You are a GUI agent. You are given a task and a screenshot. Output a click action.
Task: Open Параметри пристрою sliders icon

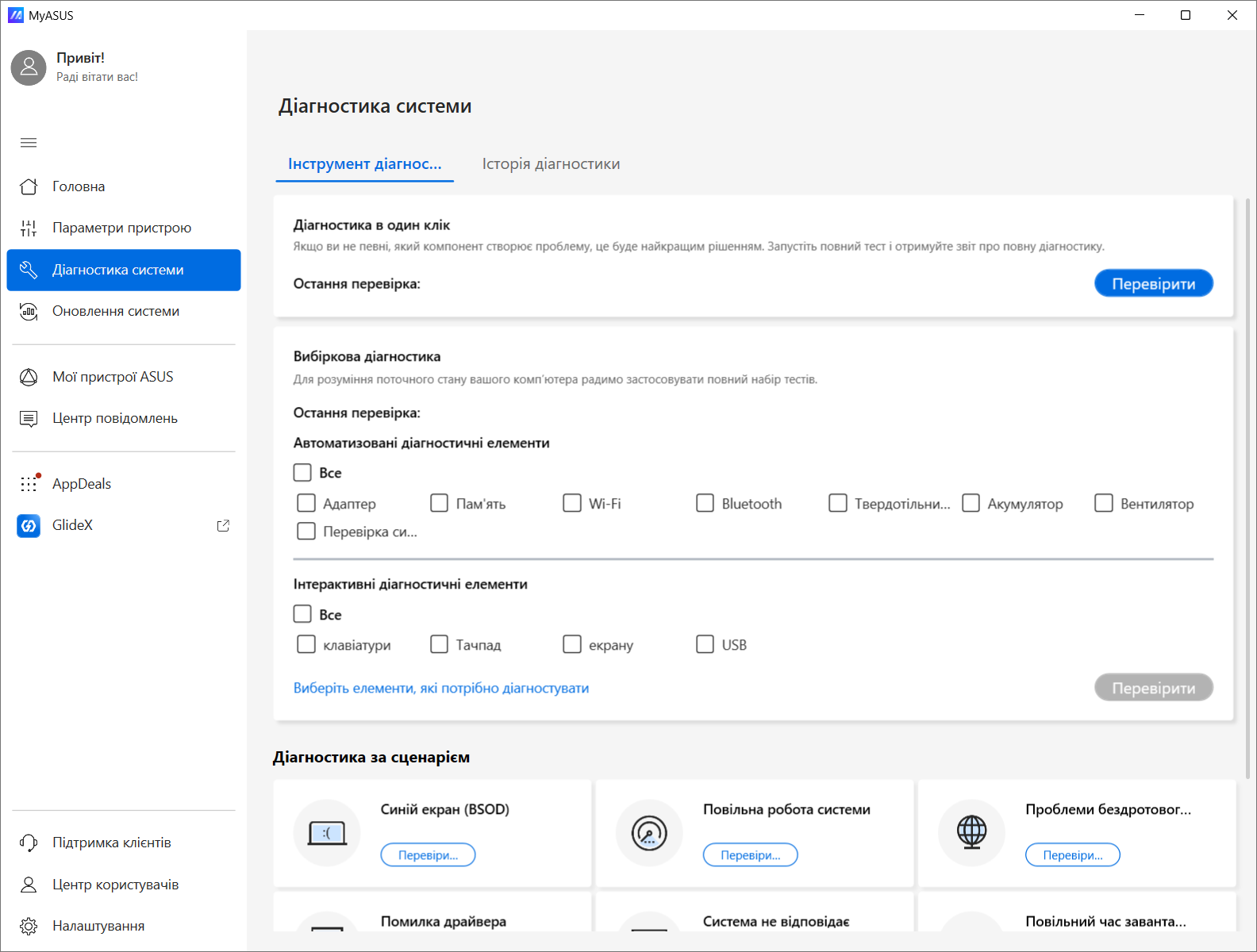[x=29, y=228]
